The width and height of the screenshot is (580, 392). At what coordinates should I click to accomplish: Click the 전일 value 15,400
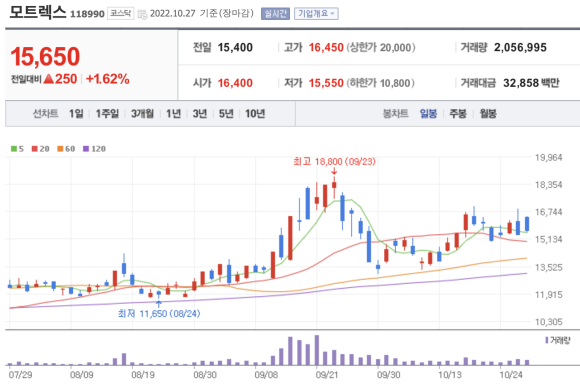[235, 47]
